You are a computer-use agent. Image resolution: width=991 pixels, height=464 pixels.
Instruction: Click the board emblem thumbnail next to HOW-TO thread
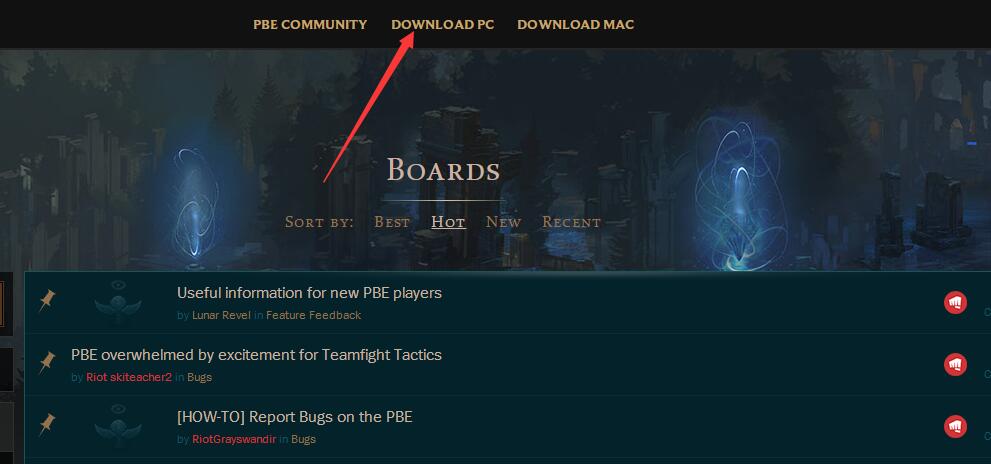pyautogui.click(x=118, y=427)
